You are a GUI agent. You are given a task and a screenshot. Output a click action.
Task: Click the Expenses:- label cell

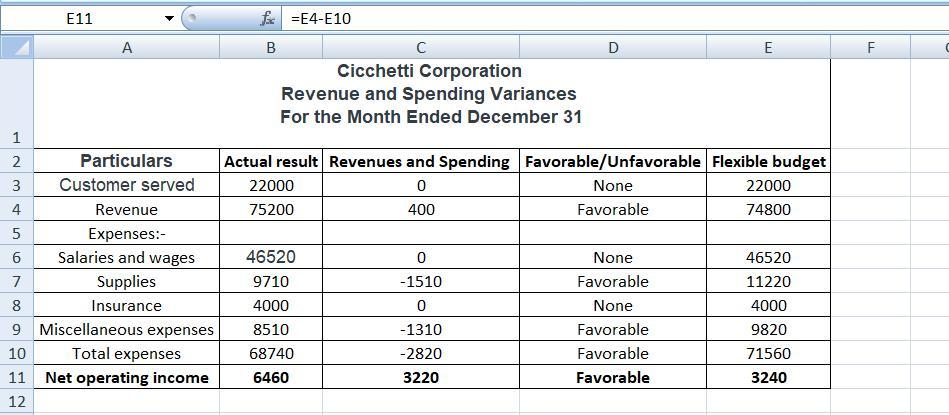pyautogui.click(x=126, y=233)
